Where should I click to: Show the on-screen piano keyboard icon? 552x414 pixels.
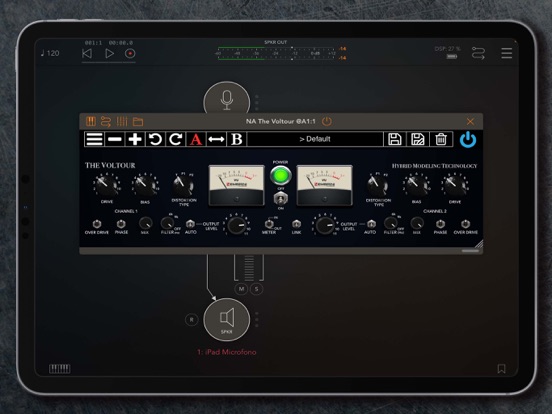point(59,369)
